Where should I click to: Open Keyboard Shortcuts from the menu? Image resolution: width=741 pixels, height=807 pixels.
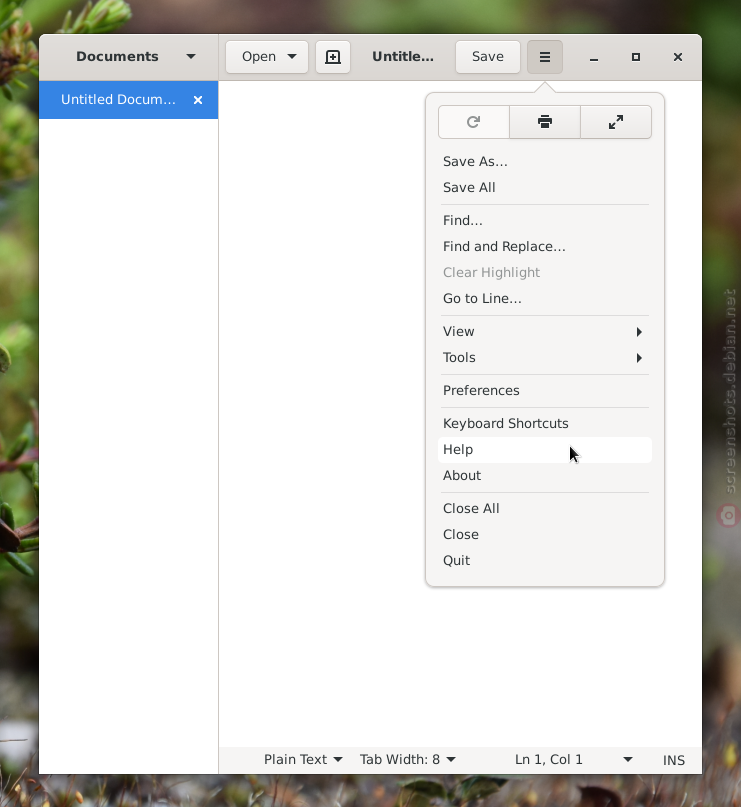tap(544, 424)
